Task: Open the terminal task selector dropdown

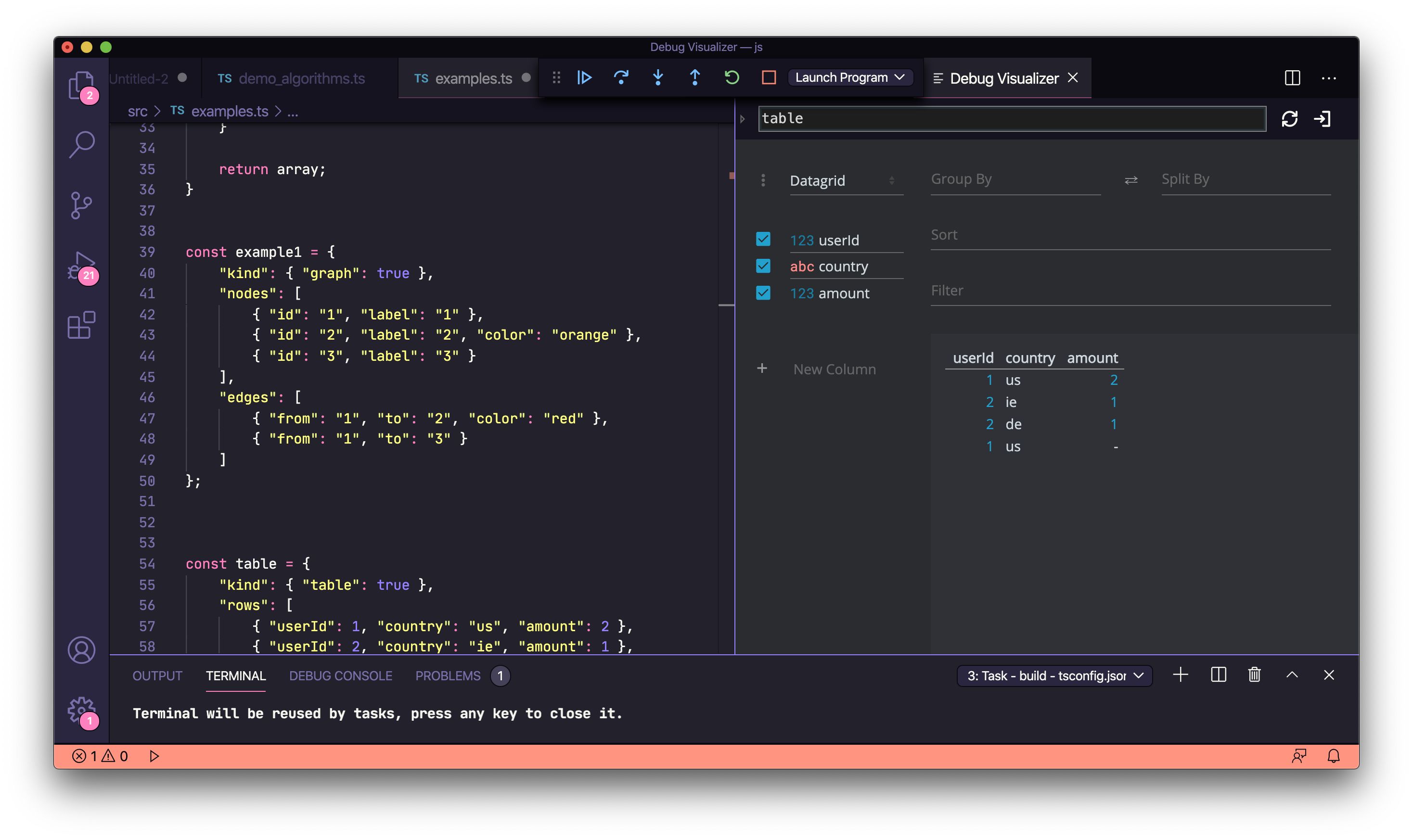Action: pyautogui.click(x=1054, y=675)
